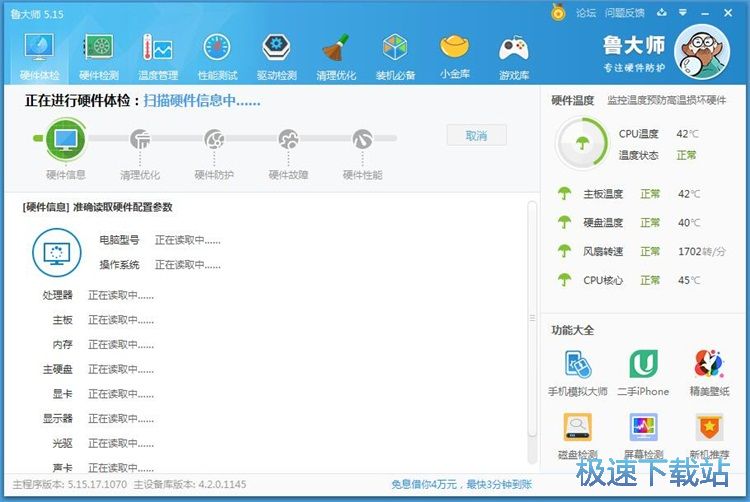Click the 硬件温度 section heading

pos(573,100)
